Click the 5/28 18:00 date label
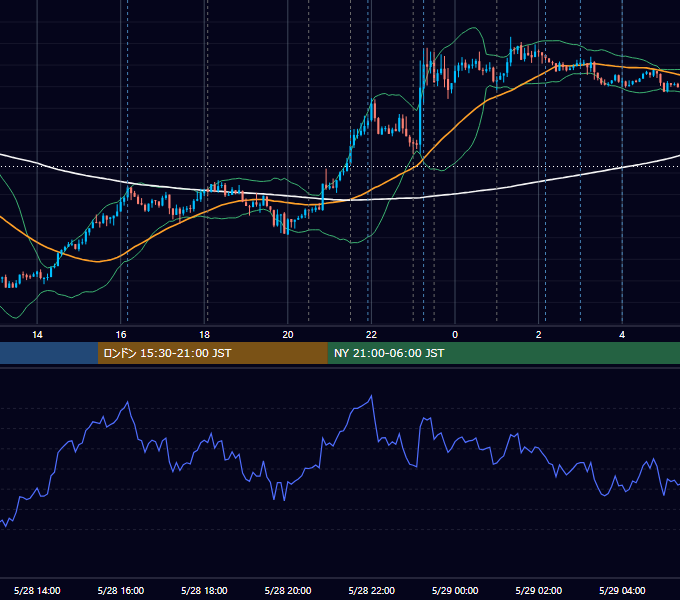The height and width of the screenshot is (600, 680). (204, 590)
